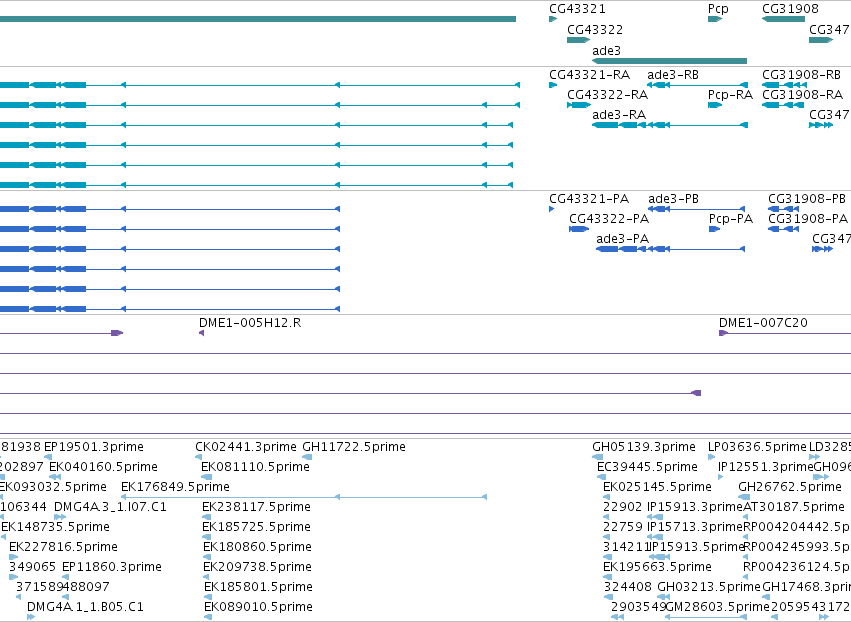Click the DME1-005H12.R feature label
This screenshot has width=851, height=622.
(x=250, y=323)
